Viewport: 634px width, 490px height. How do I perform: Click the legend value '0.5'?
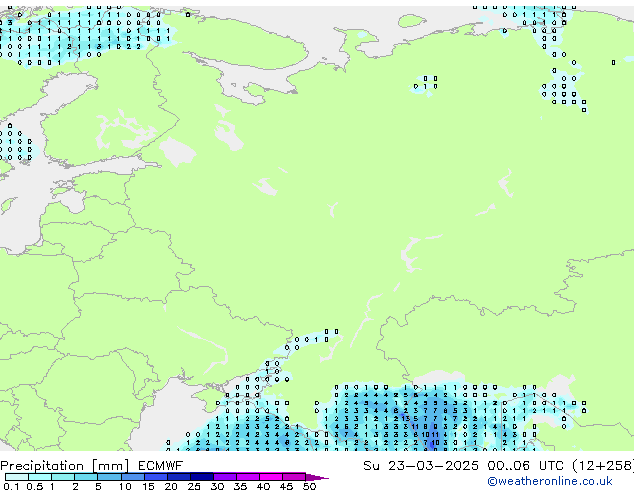(x=35, y=486)
